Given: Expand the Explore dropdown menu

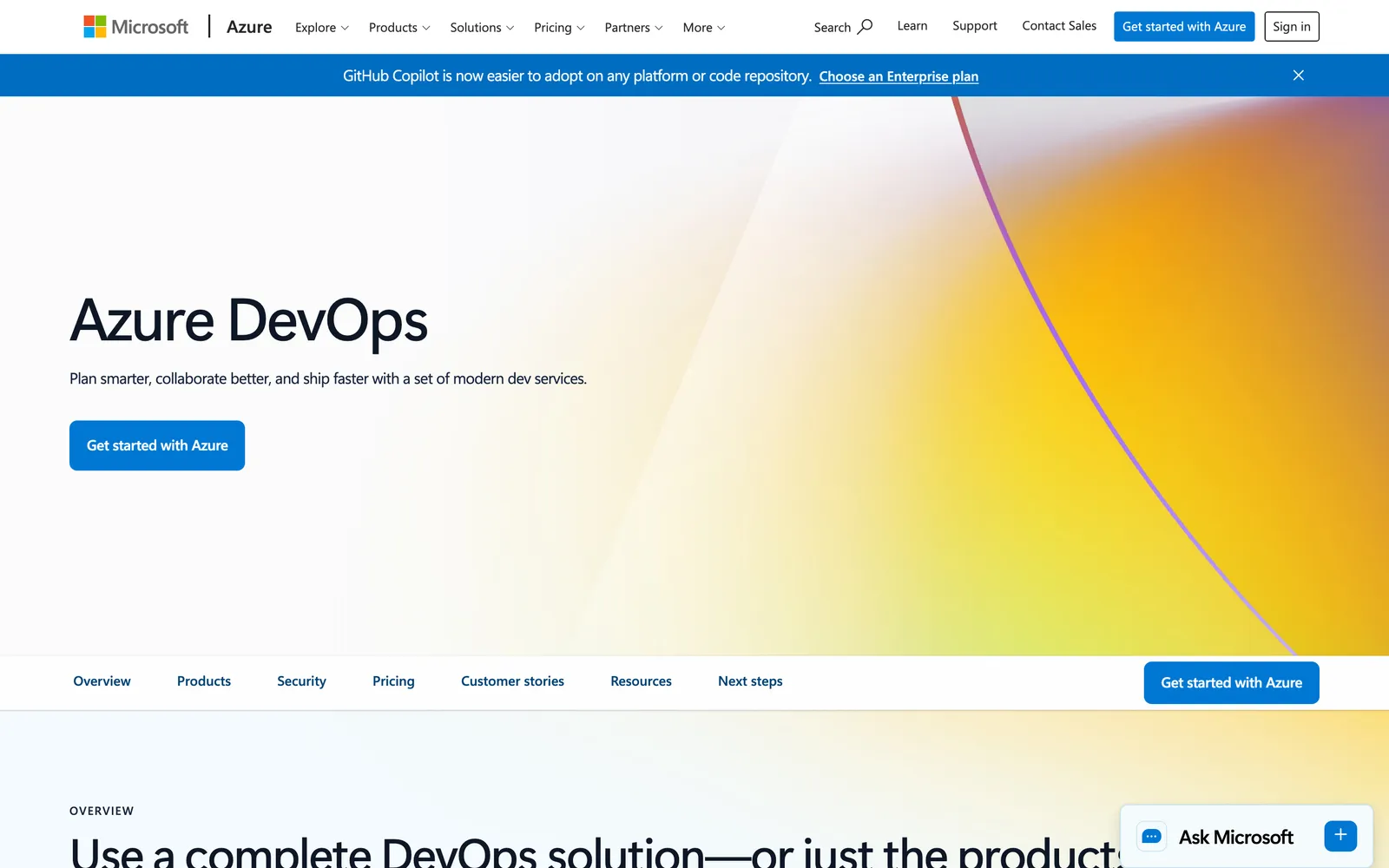Looking at the screenshot, I should [322, 28].
